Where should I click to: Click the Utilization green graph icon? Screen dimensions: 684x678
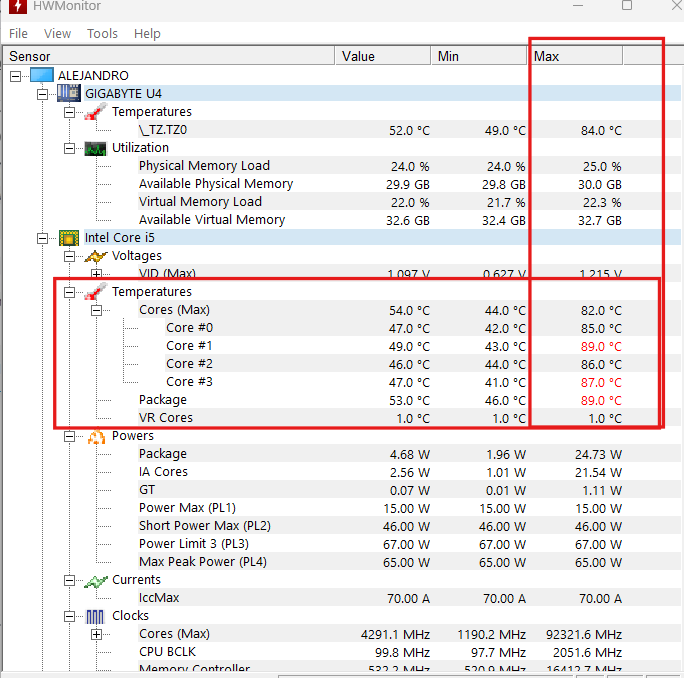coord(96,148)
